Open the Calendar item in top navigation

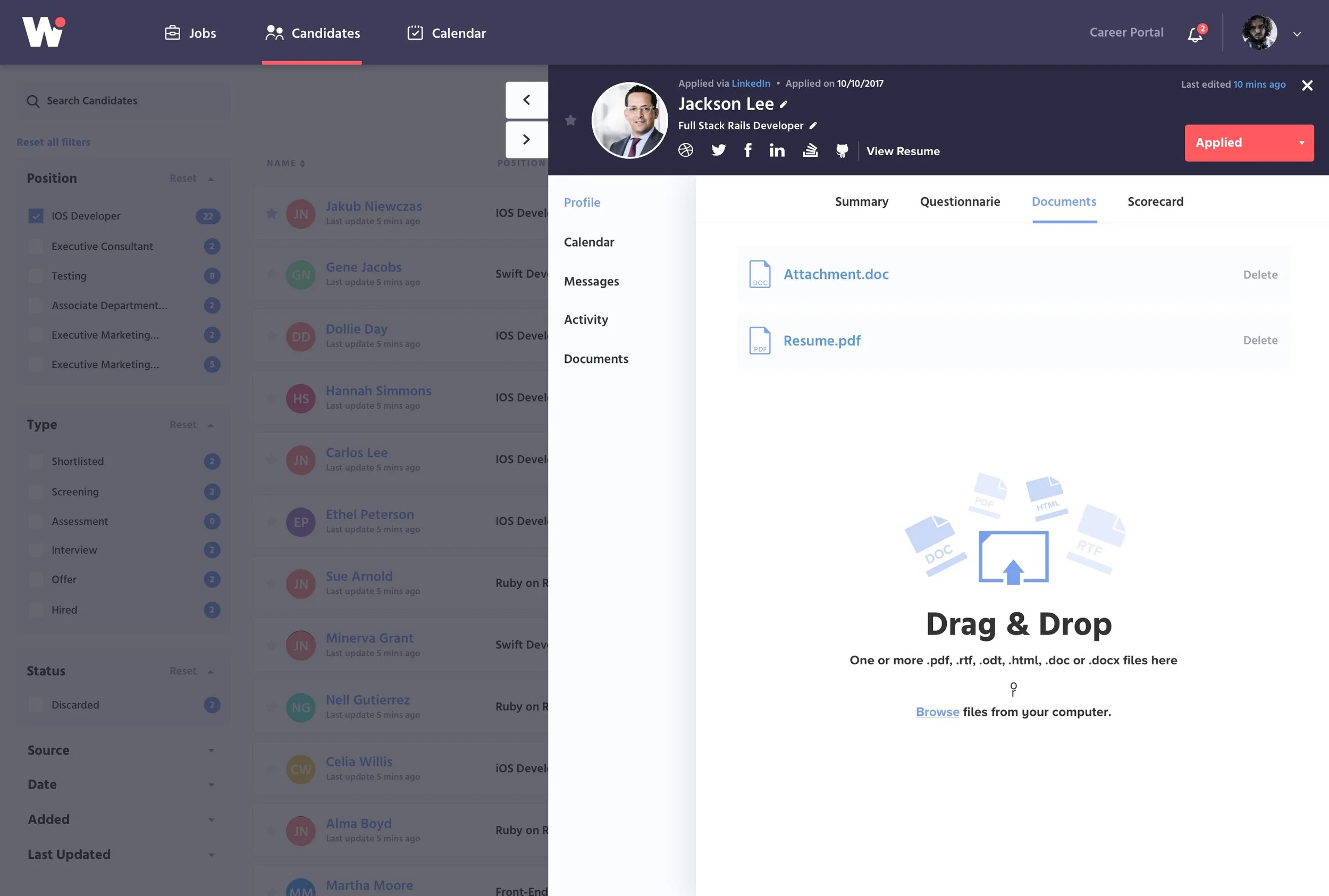[446, 33]
